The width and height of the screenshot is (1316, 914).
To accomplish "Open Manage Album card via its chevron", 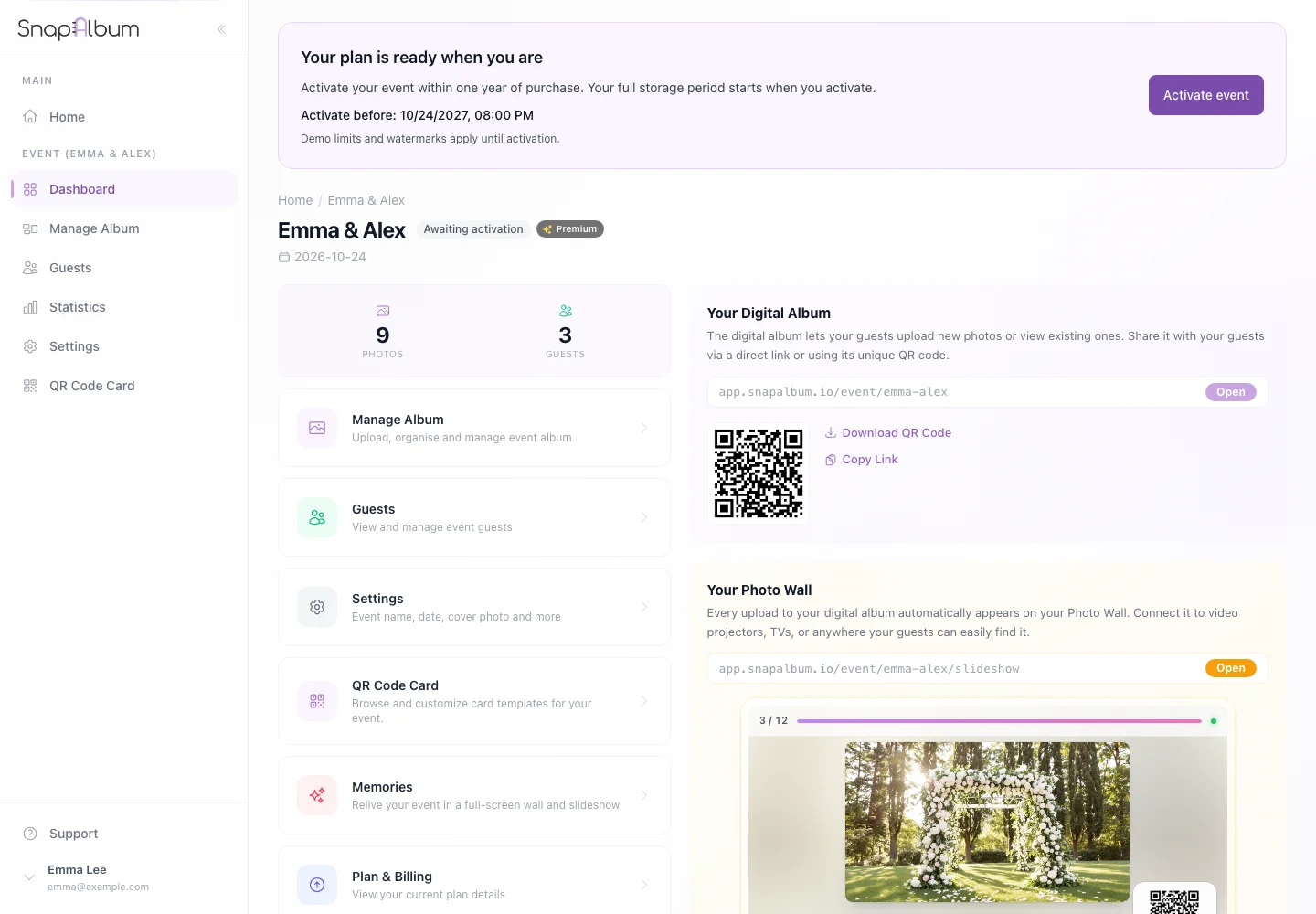I will click(x=644, y=428).
